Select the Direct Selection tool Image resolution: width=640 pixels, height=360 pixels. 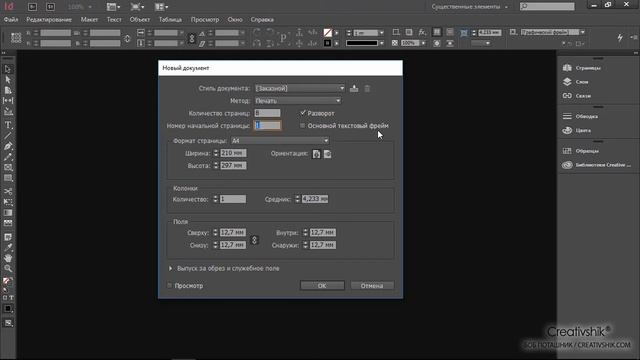pyautogui.click(x=8, y=80)
